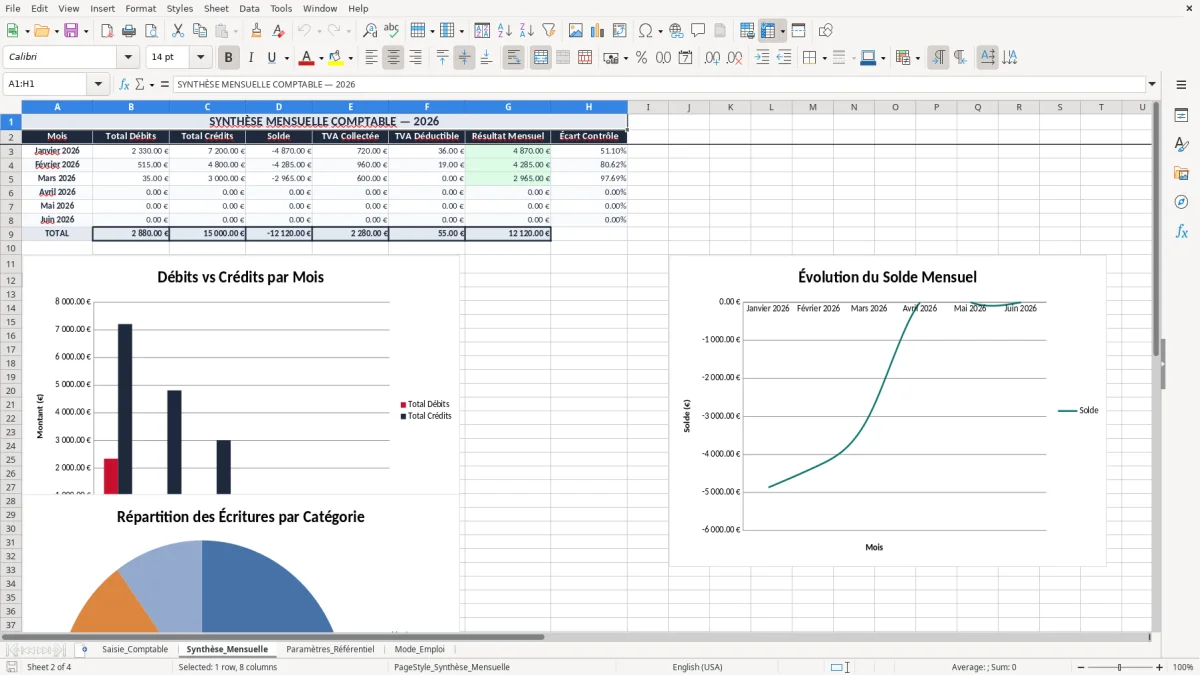Open the Select Function sigma dropdown

152,85
